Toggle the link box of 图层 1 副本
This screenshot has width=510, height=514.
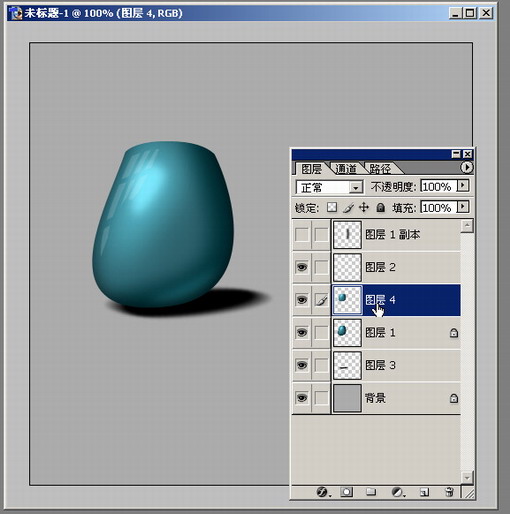(x=321, y=235)
